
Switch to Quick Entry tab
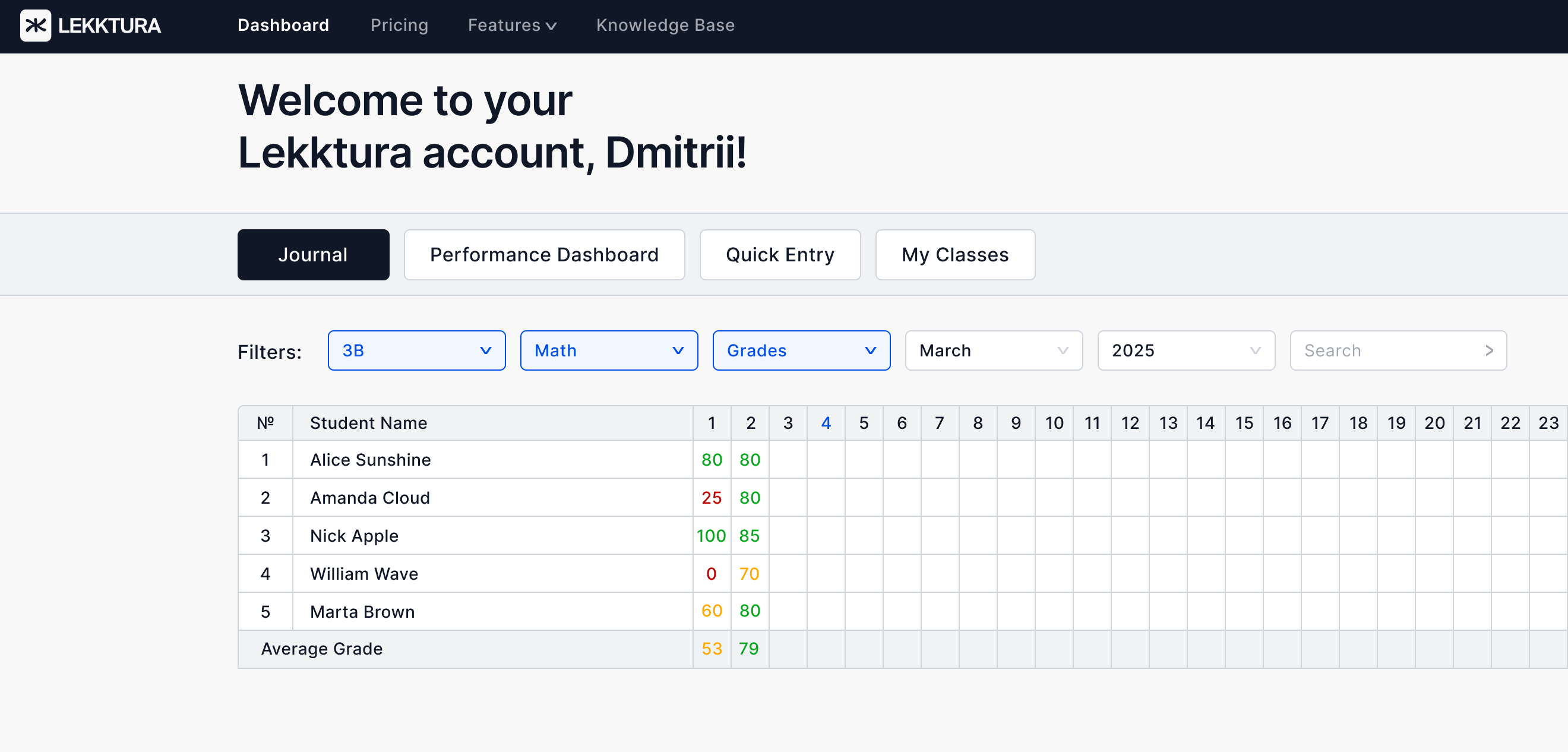click(780, 254)
